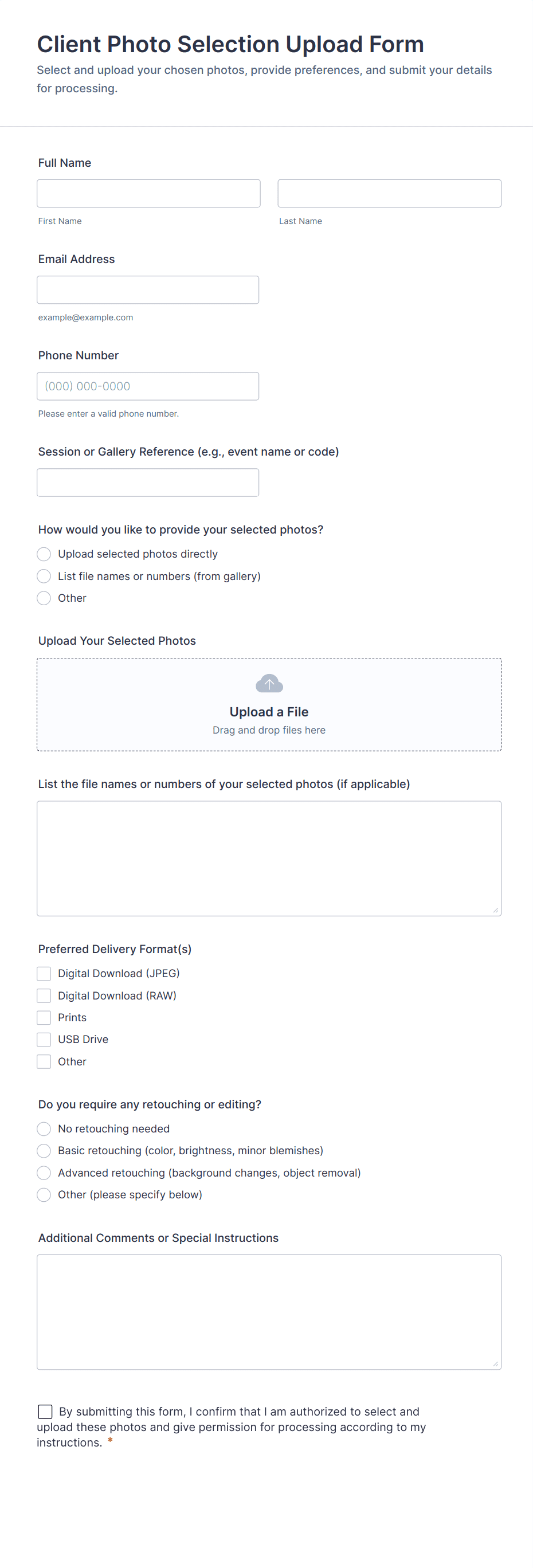533x1568 pixels.
Task: Focus the Email Address field
Action: (148, 290)
